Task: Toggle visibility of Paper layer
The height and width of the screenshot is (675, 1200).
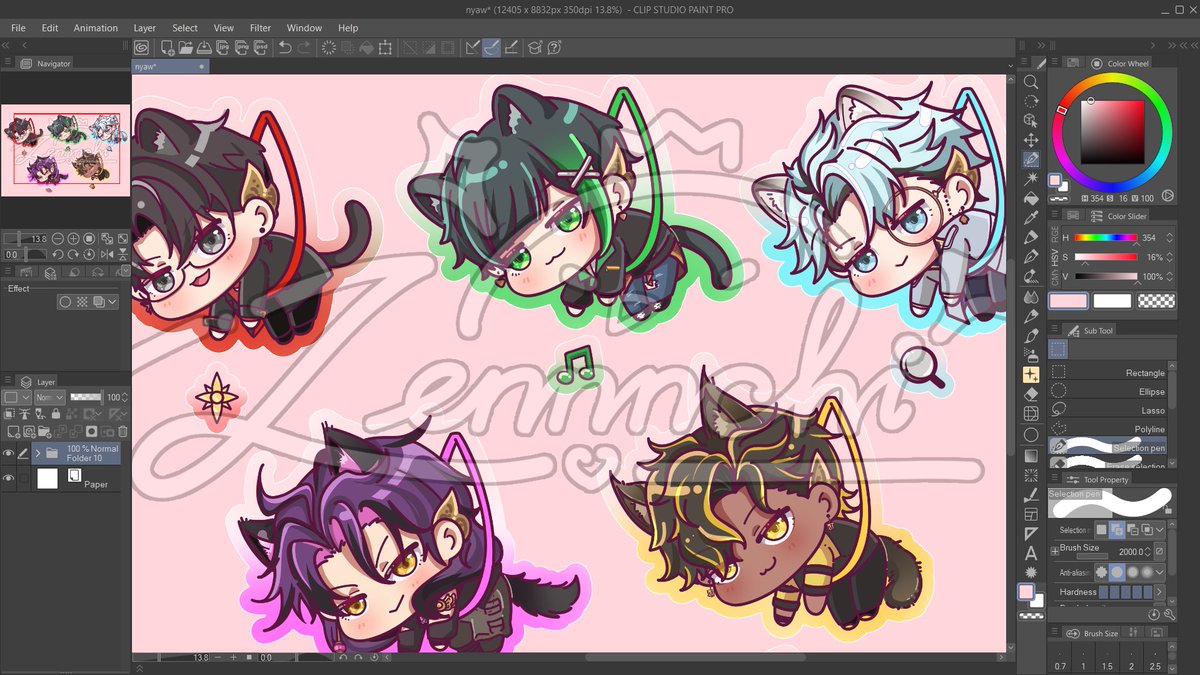Action: [9, 479]
